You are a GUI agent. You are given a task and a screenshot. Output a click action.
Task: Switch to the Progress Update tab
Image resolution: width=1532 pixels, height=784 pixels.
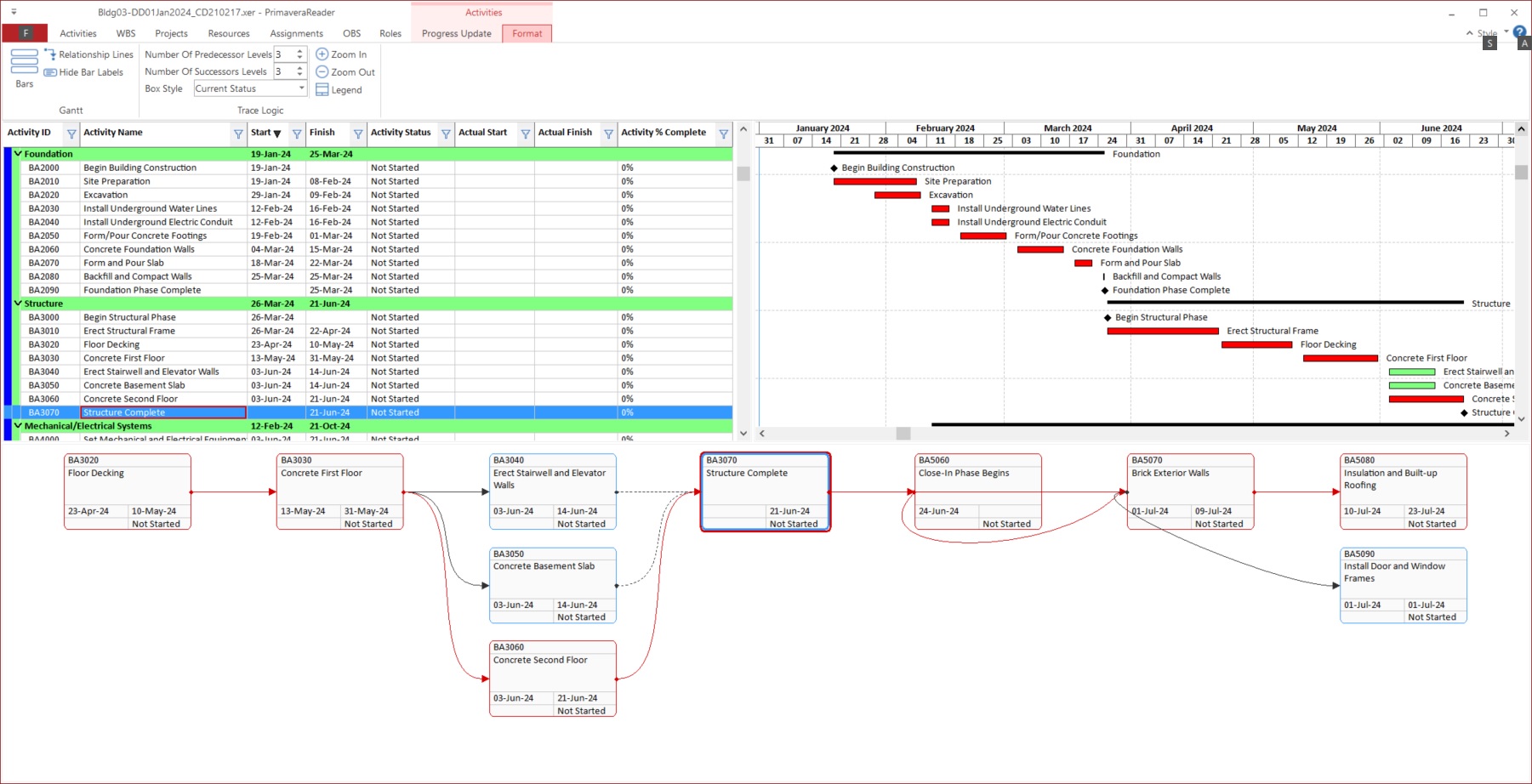tap(456, 34)
